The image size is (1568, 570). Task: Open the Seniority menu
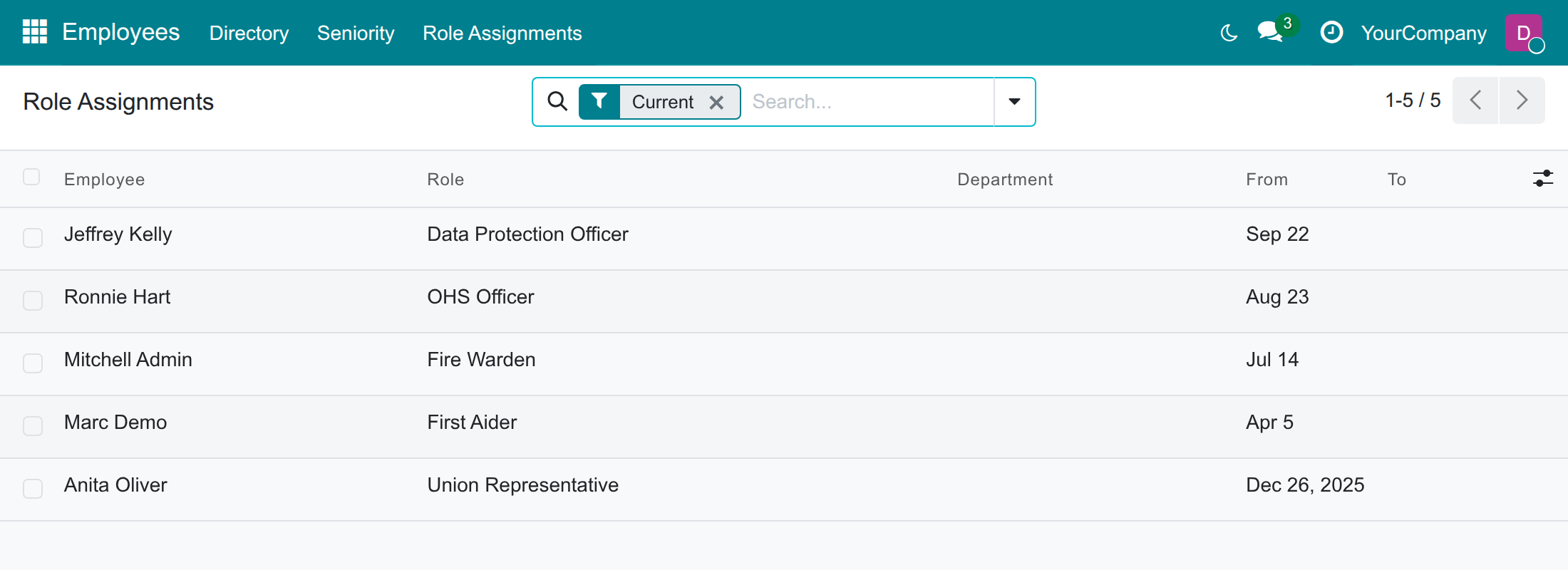point(356,33)
